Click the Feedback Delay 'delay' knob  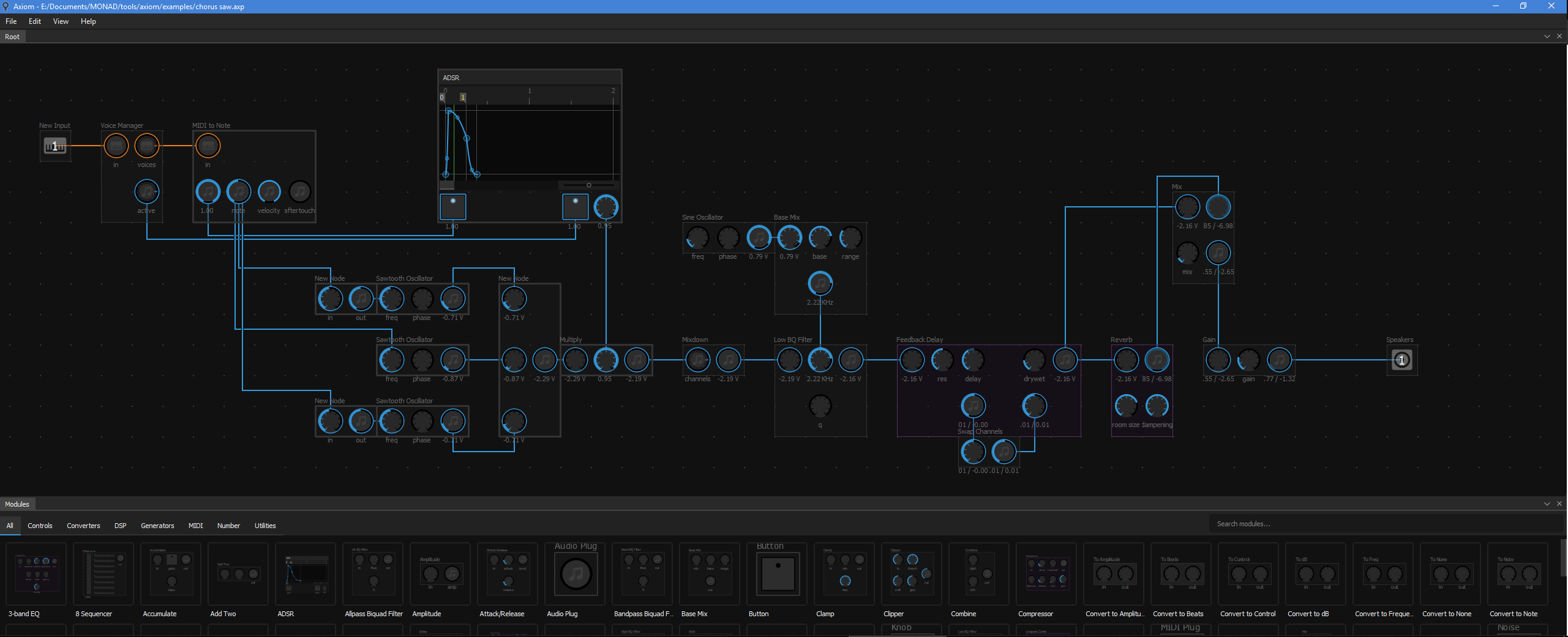973,360
